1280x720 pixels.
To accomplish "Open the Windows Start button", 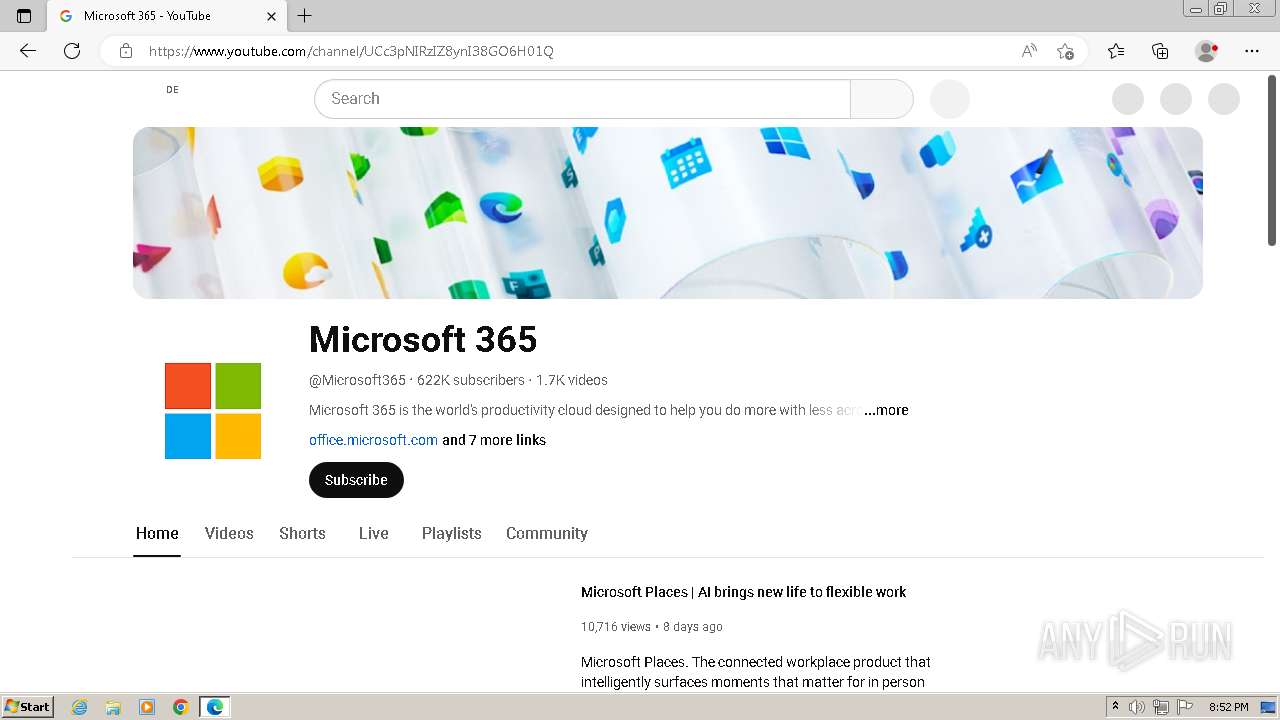I will click(x=28, y=707).
